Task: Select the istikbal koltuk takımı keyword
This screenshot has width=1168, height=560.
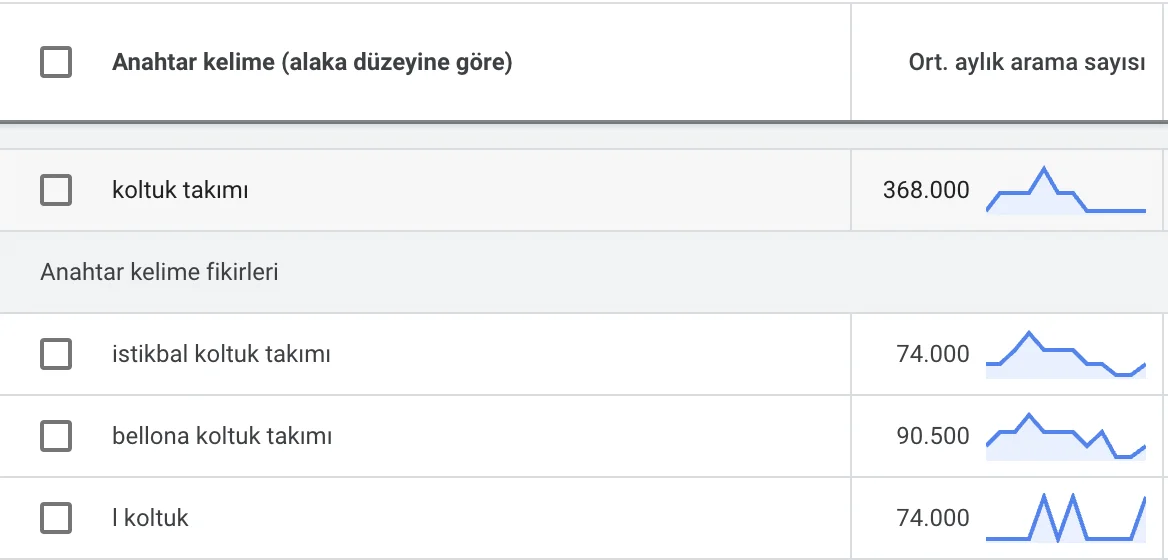Action: pyautogui.click(x=221, y=354)
